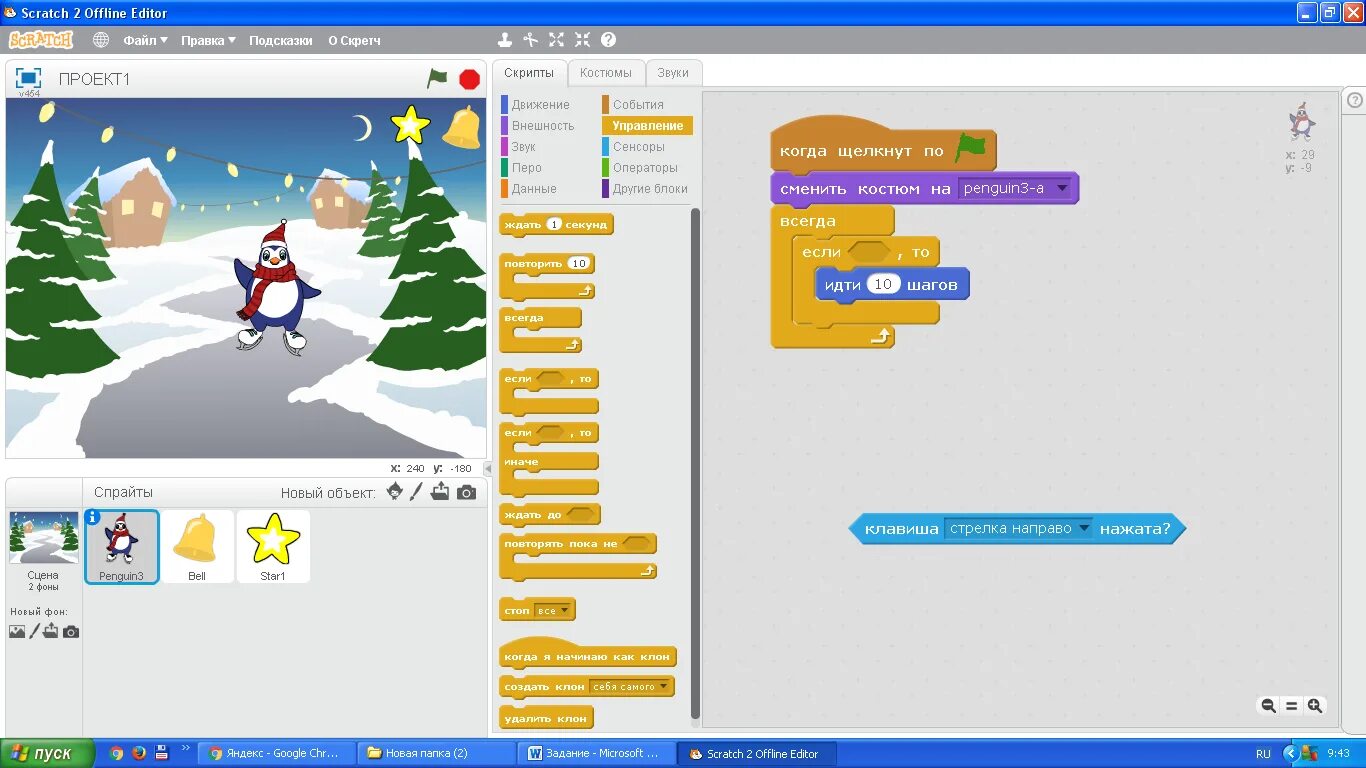The width and height of the screenshot is (1366, 768).
Task: Create new sprite from camera icon
Action: (466, 492)
